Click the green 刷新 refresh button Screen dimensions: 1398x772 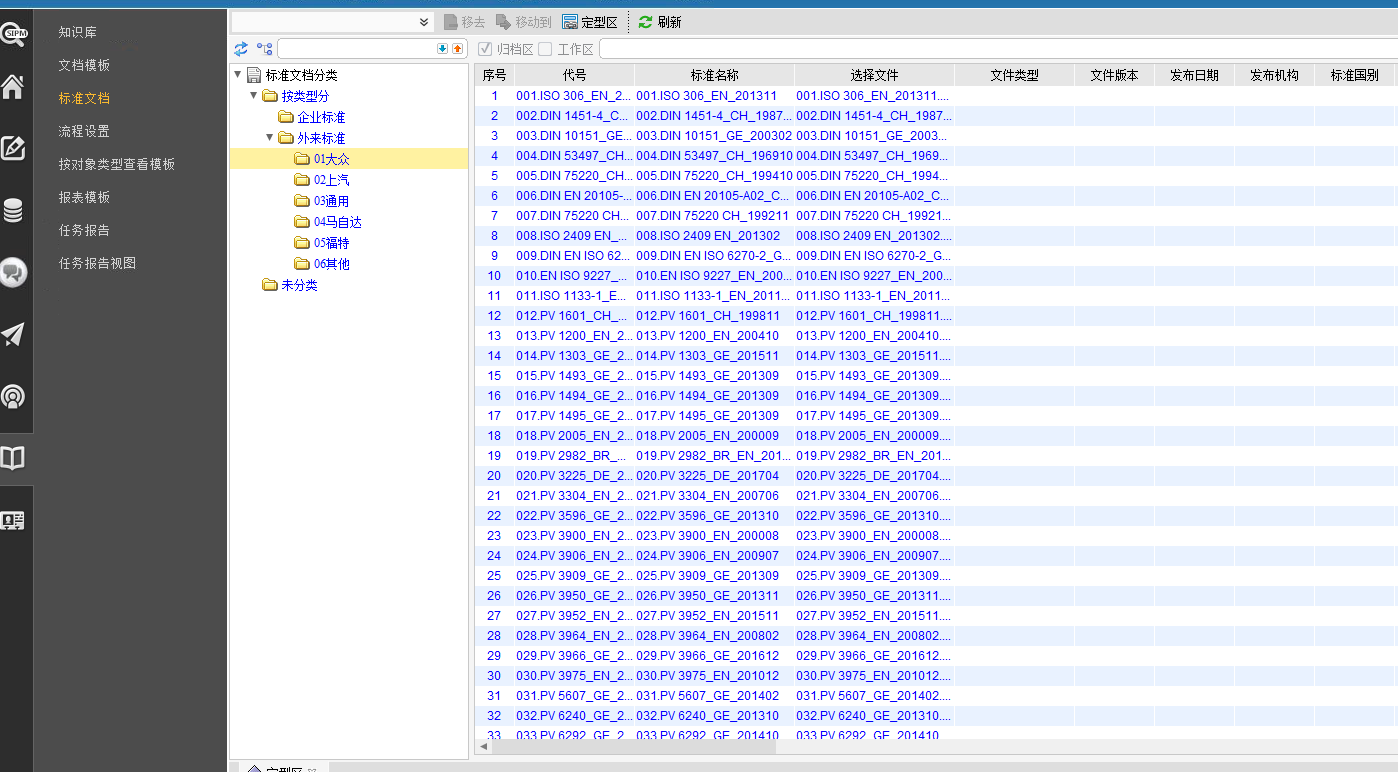pos(660,22)
